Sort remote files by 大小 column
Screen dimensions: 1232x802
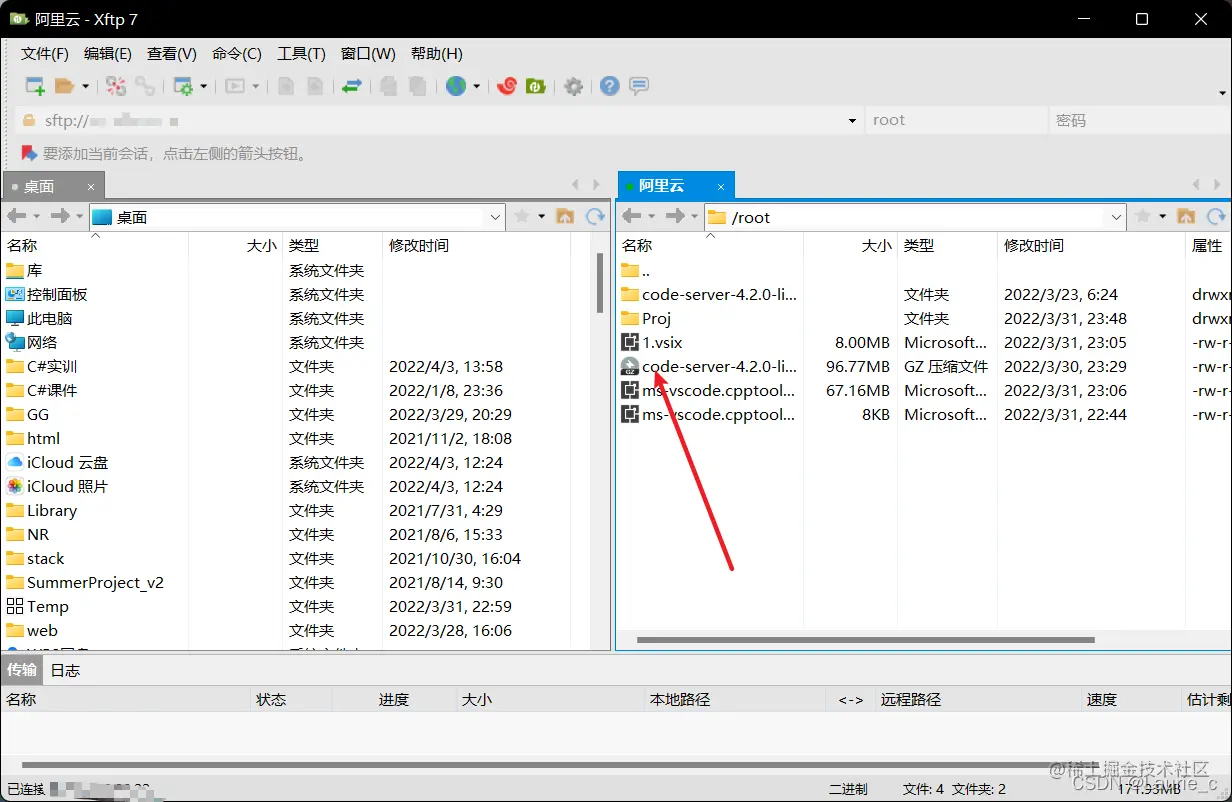pyautogui.click(x=850, y=245)
